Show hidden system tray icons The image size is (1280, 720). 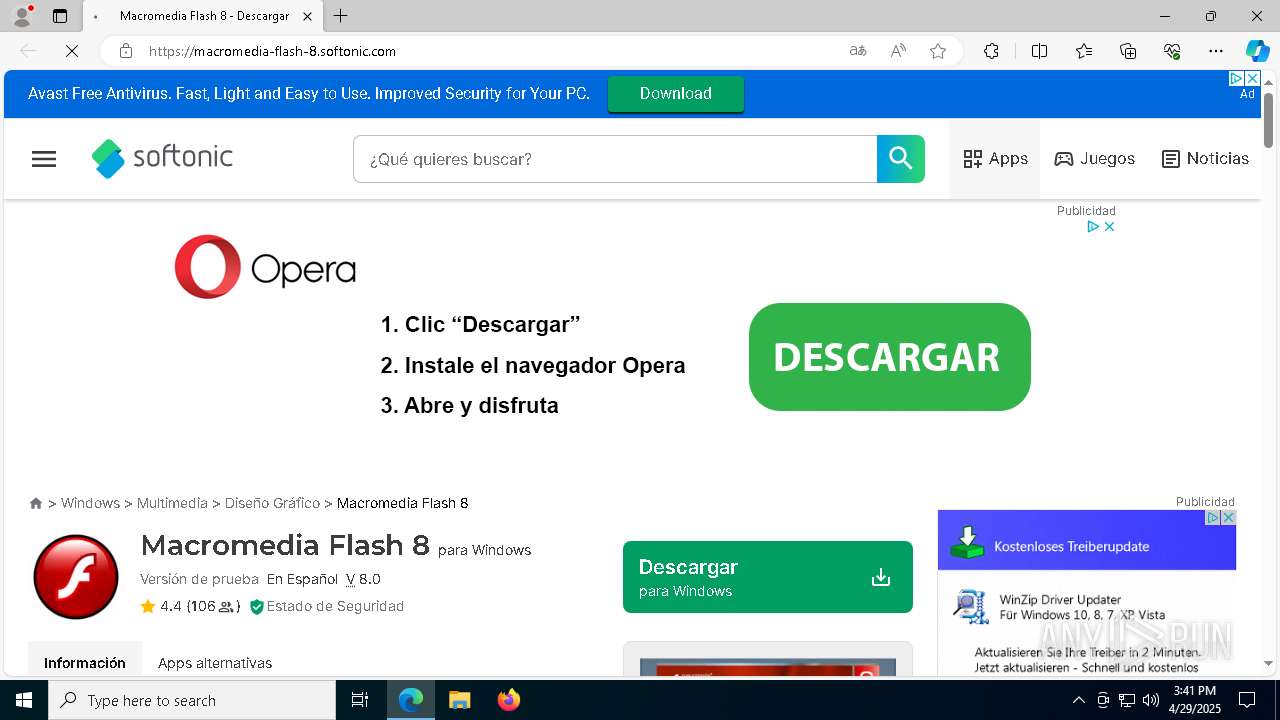(1078, 700)
